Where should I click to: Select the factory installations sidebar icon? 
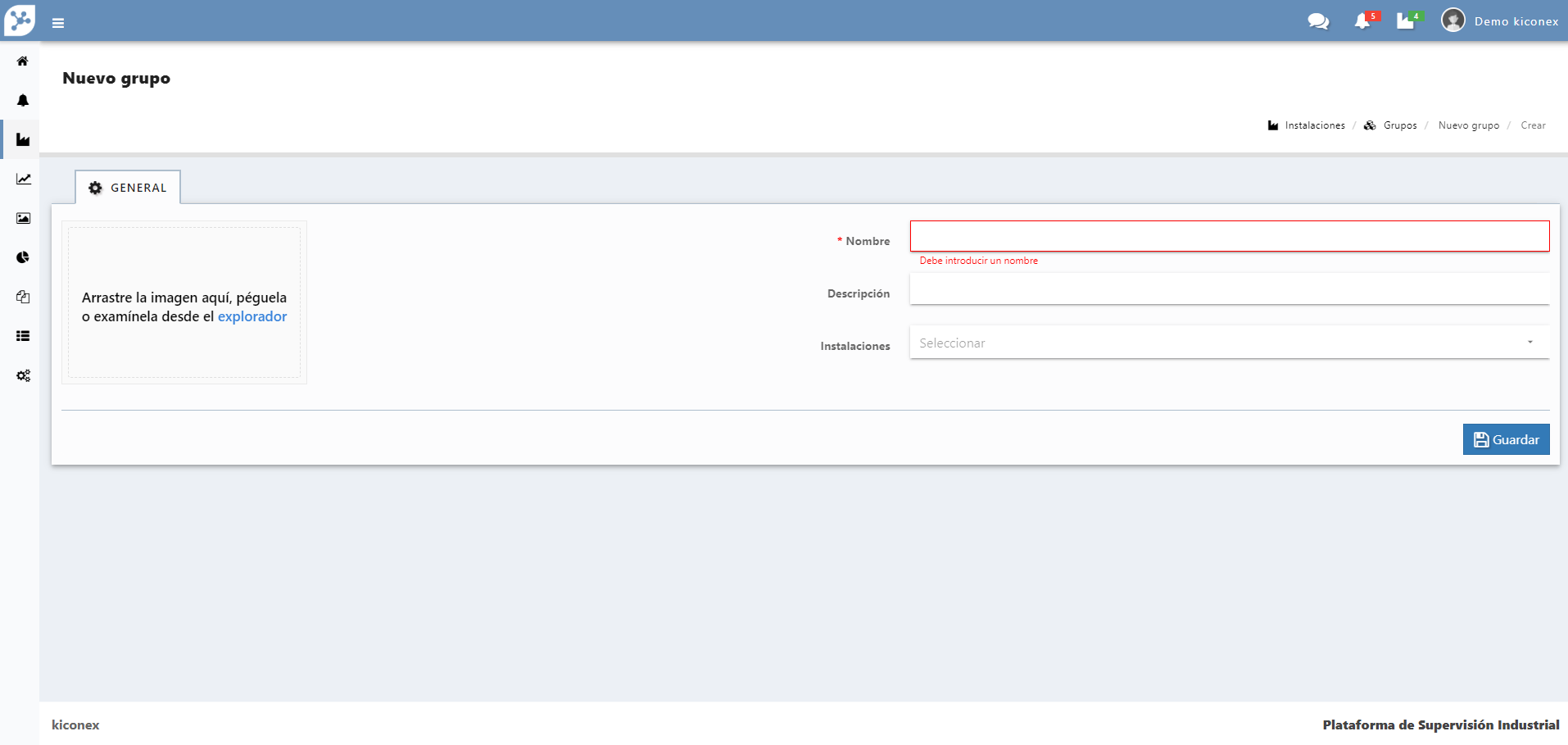23,140
